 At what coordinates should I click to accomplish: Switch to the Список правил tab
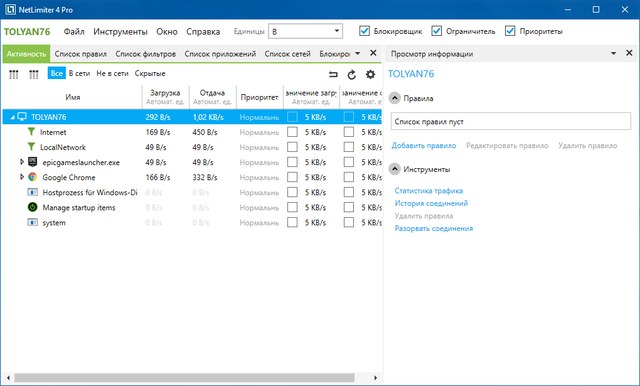coord(80,54)
